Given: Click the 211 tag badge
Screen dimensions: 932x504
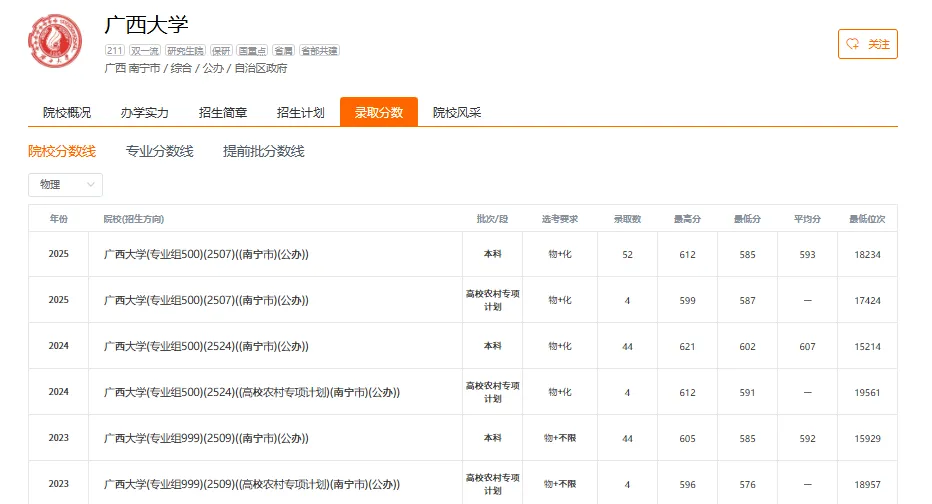Looking at the screenshot, I should pos(115,51).
